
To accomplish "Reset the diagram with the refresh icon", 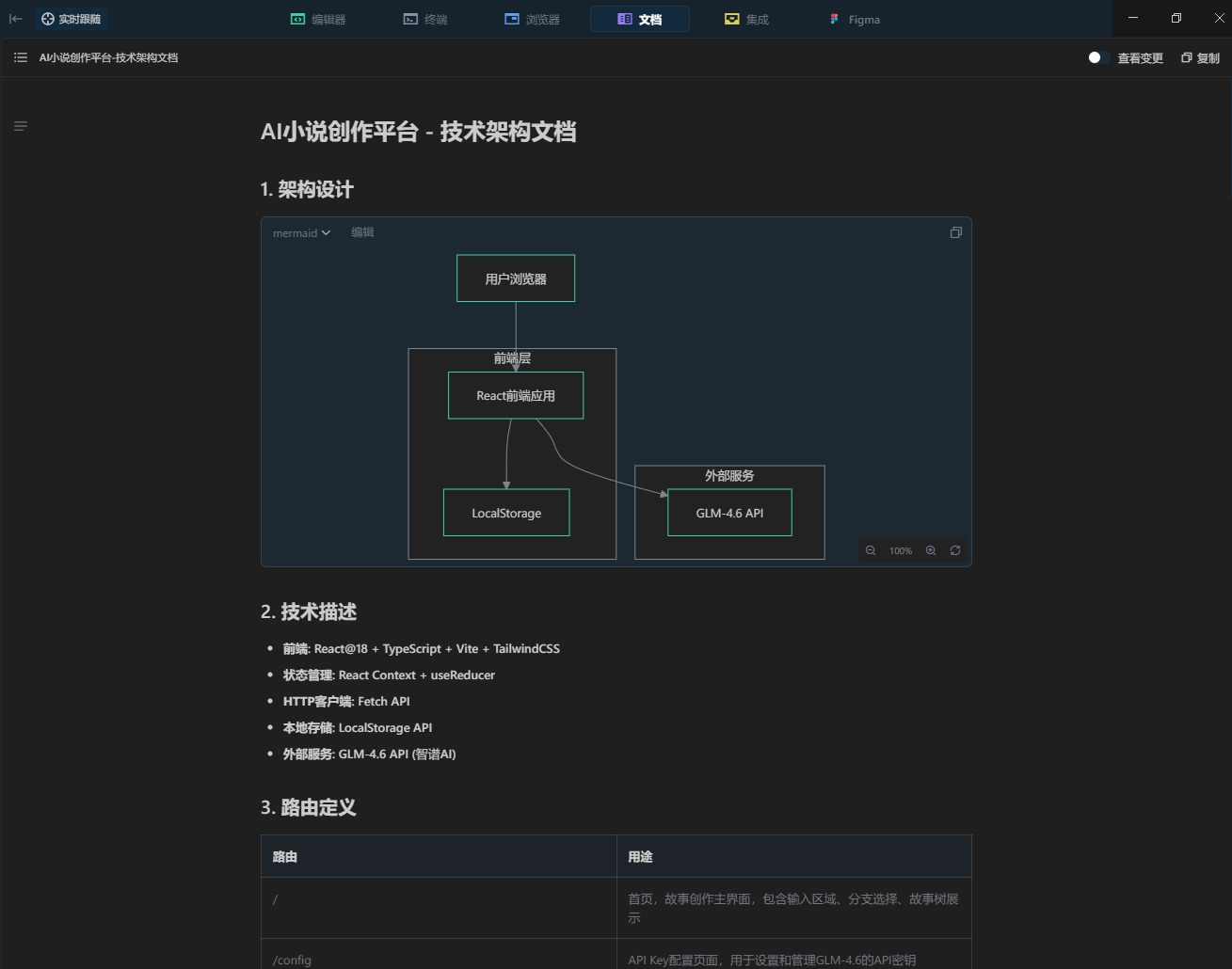I will tap(955, 550).
